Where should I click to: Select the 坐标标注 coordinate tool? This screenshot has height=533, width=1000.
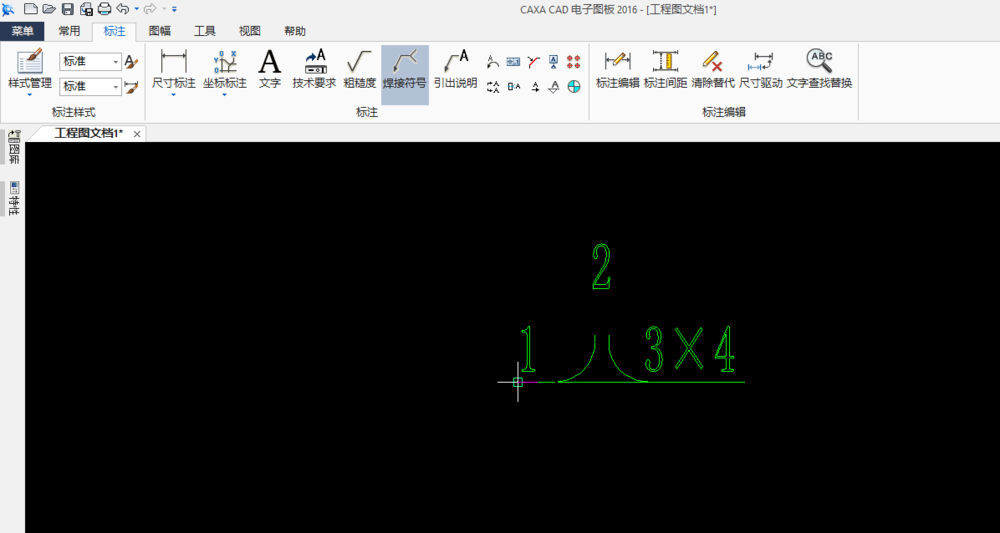[224, 68]
